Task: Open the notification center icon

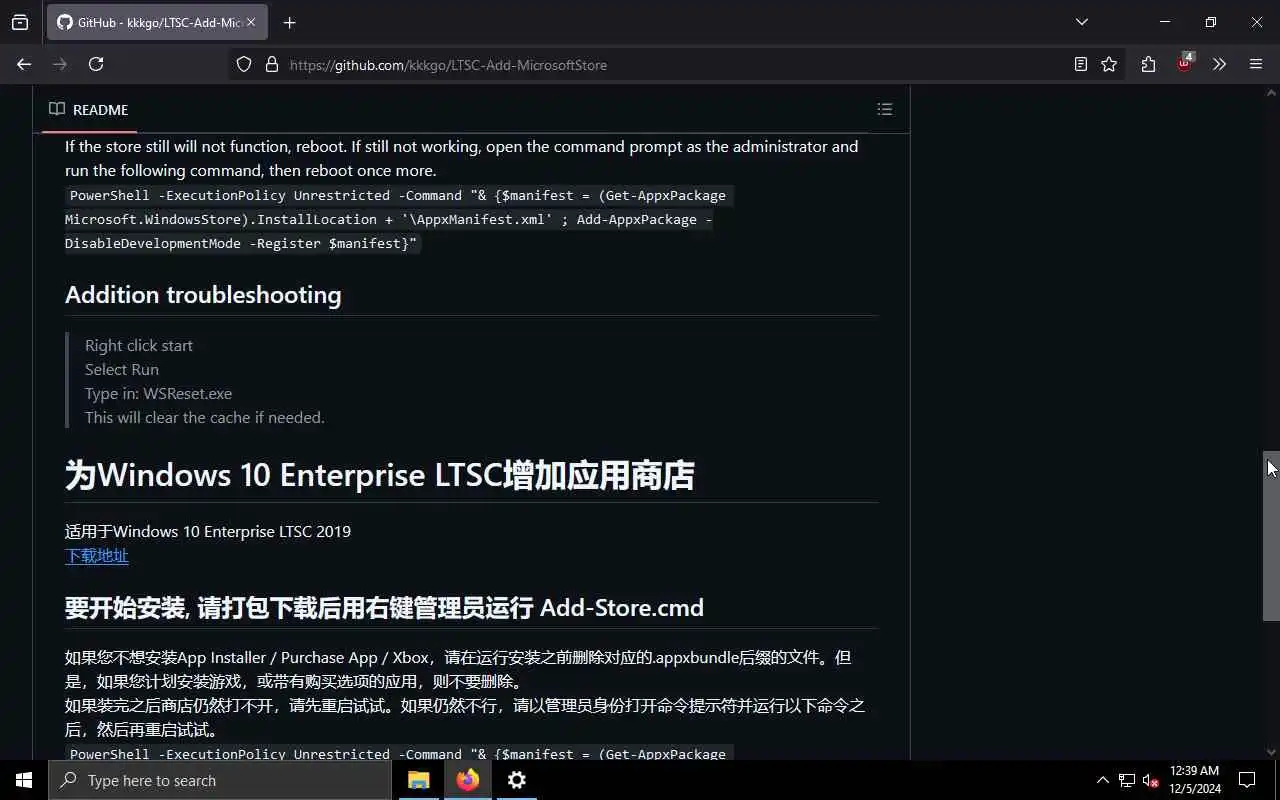Action: click(x=1247, y=780)
